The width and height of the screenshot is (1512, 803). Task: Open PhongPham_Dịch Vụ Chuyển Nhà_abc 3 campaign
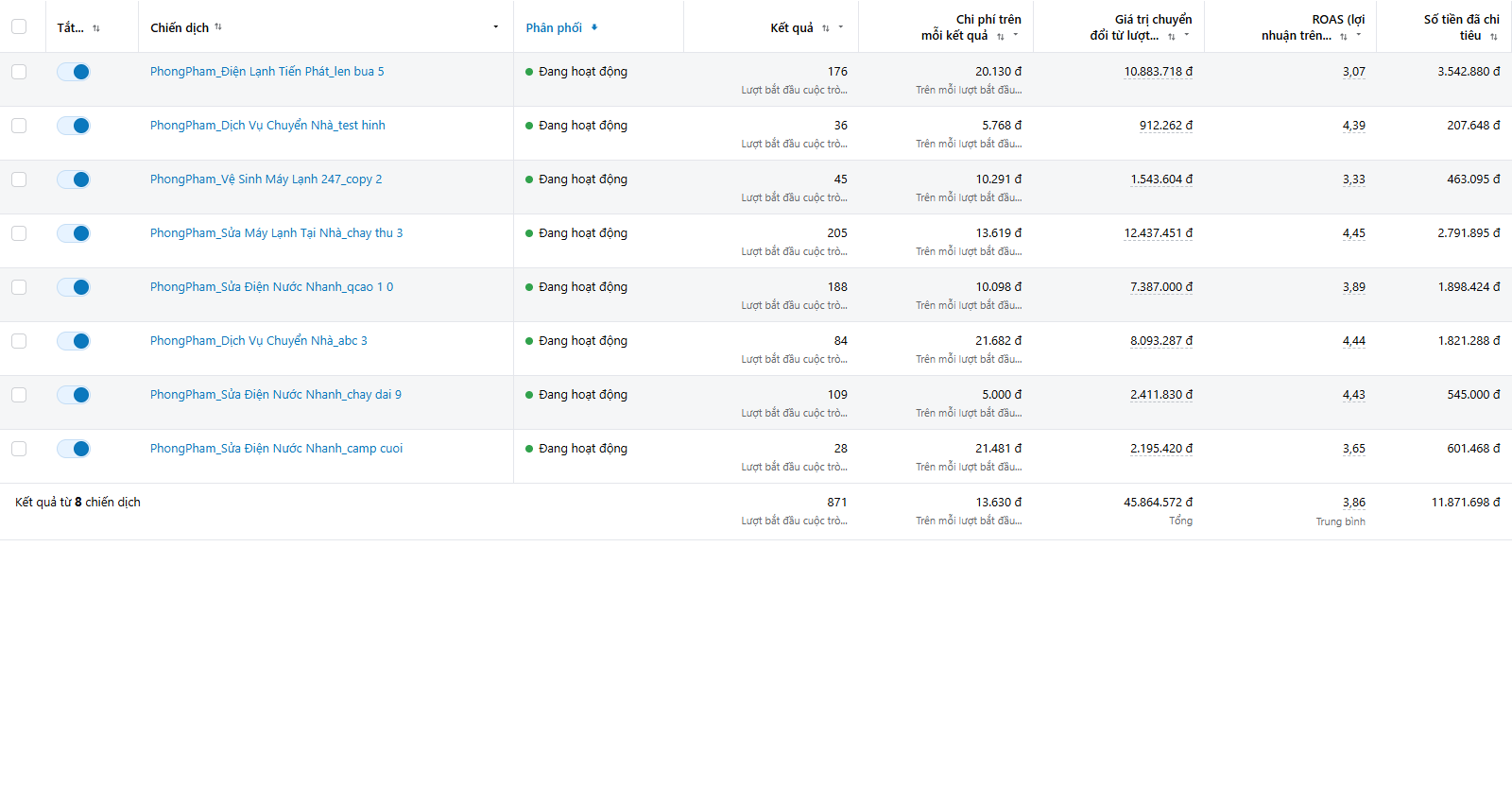pyautogui.click(x=259, y=341)
